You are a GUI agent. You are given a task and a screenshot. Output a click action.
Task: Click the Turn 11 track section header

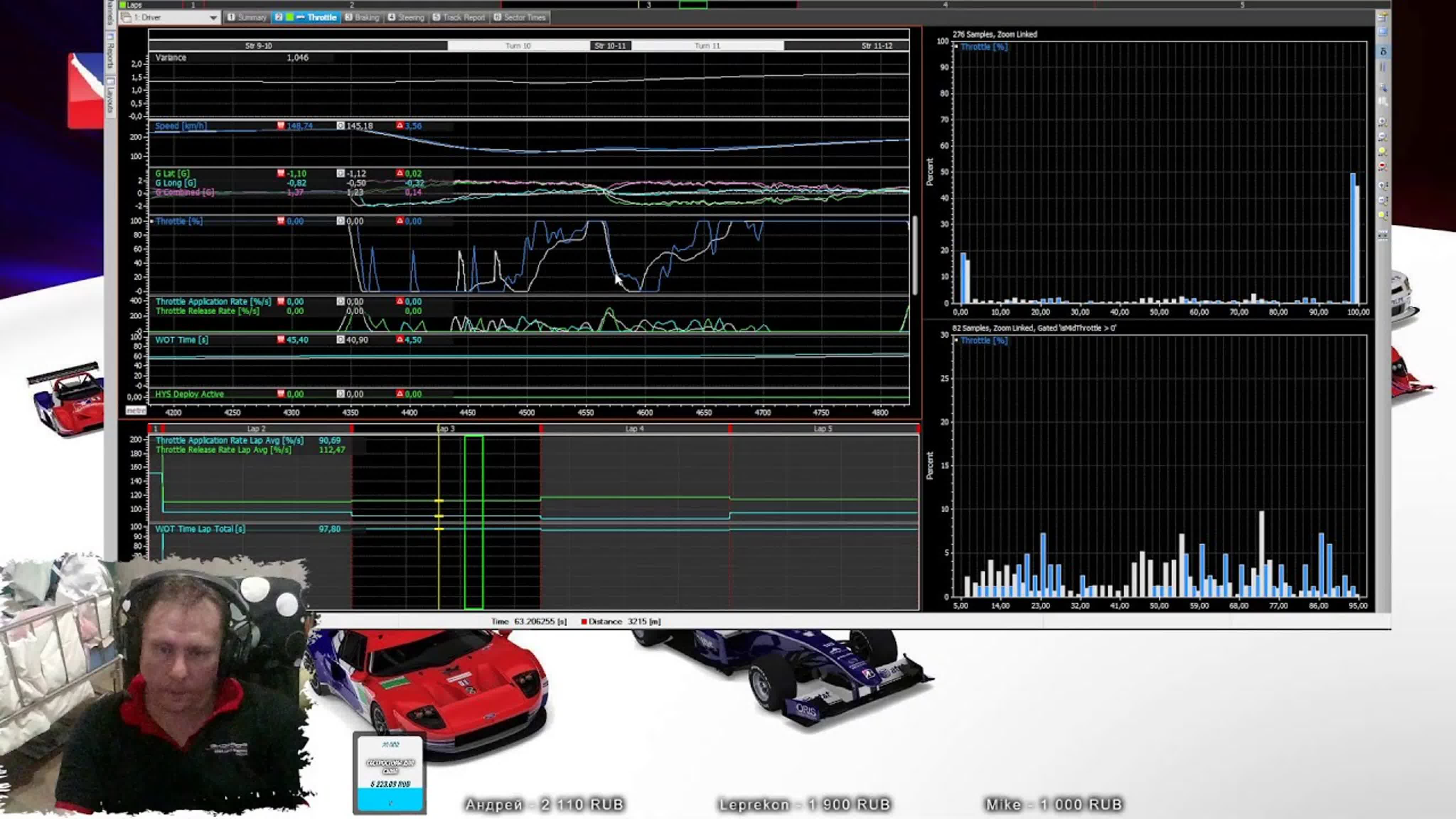tap(708, 46)
